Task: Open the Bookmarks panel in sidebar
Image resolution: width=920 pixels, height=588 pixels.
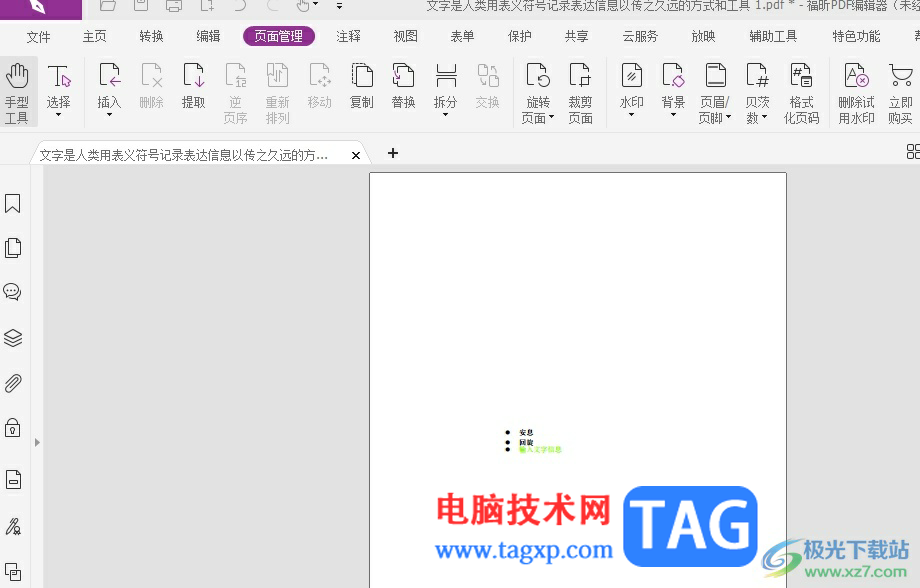Action: click(x=13, y=204)
